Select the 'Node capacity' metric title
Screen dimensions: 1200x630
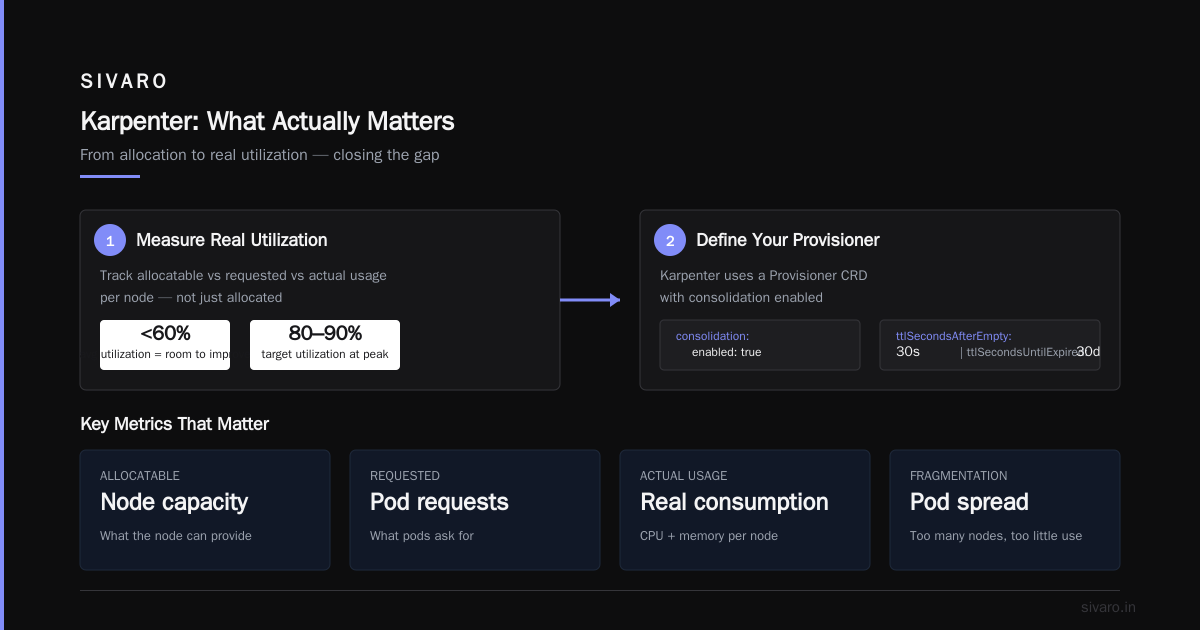(x=174, y=502)
